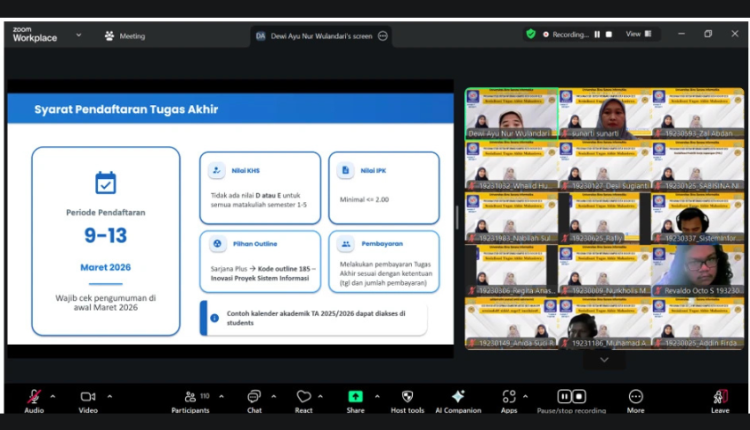Screen dimensions: 750x430
Task: Click the info icon beside kalender akademik
Action: tap(215, 318)
